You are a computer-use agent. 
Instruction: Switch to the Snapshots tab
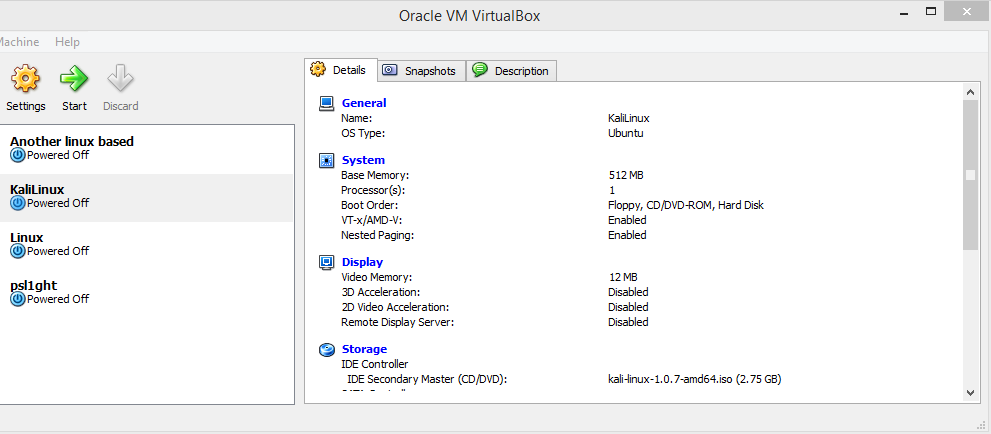422,71
